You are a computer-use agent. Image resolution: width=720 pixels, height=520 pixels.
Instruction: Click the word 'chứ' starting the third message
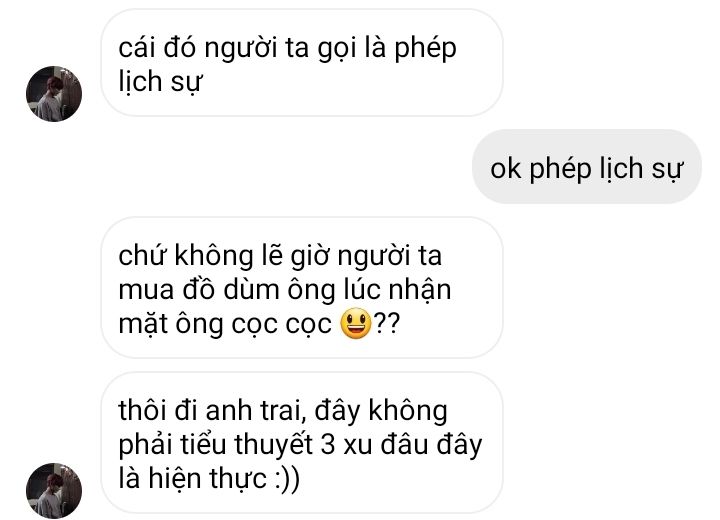point(142,255)
